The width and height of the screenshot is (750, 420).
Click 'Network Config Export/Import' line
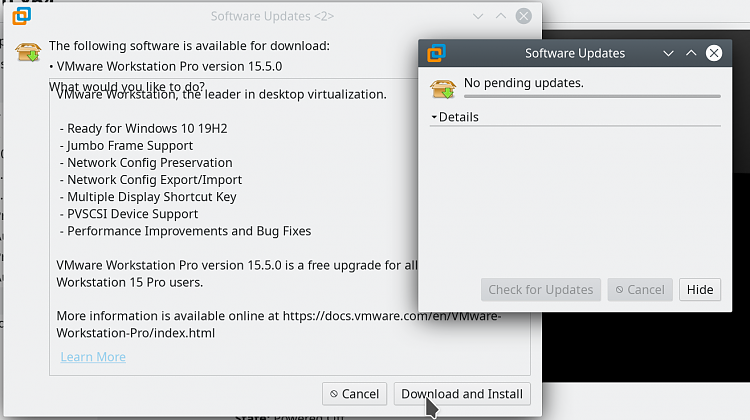point(151,180)
